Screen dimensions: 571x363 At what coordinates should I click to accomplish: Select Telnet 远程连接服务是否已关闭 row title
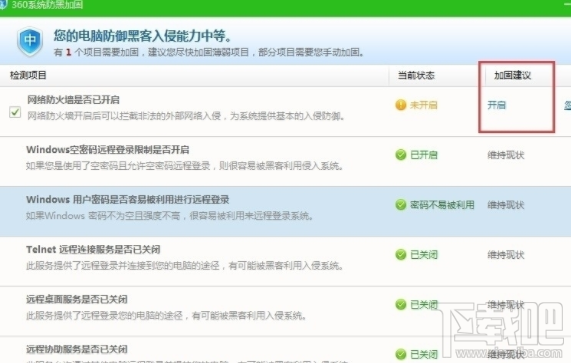click(93, 249)
